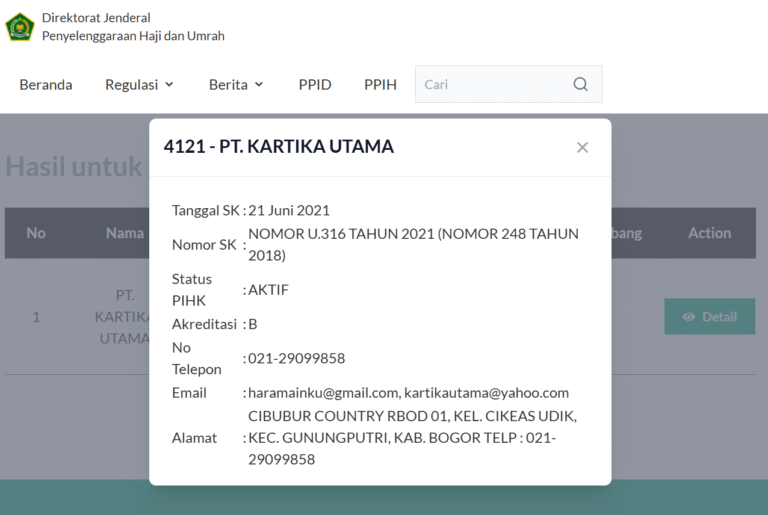
Task: Click the eye icon on the Detail button
Action: tap(688, 317)
